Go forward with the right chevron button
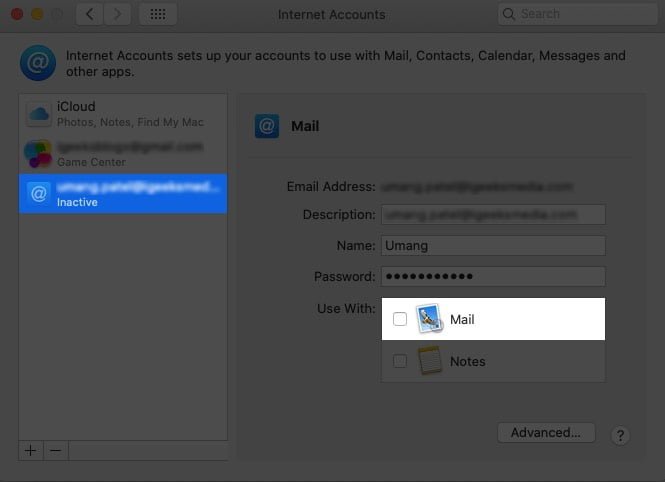Image resolution: width=665 pixels, height=482 pixels. click(117, 14)
